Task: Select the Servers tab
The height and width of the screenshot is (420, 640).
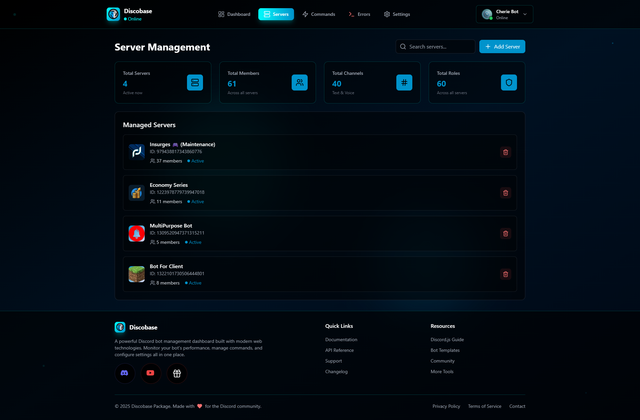Action: (x=276, y=14)
